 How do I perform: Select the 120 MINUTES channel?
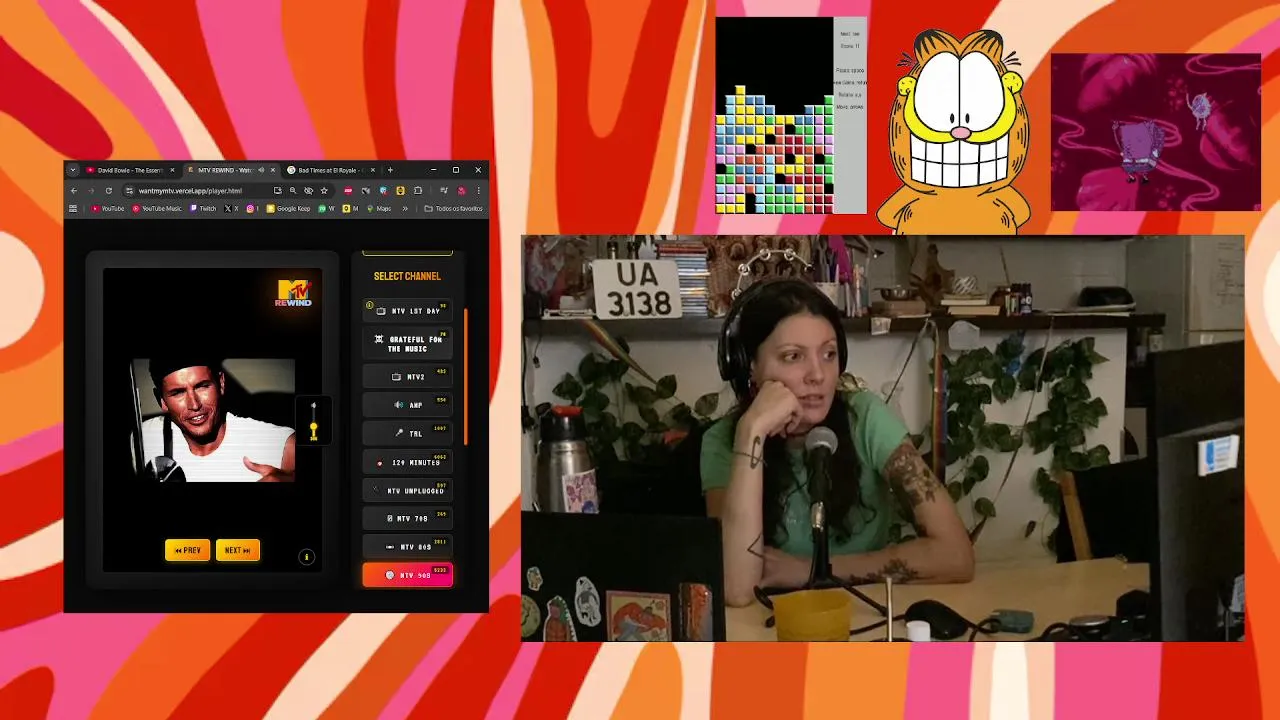coord(407,462)
